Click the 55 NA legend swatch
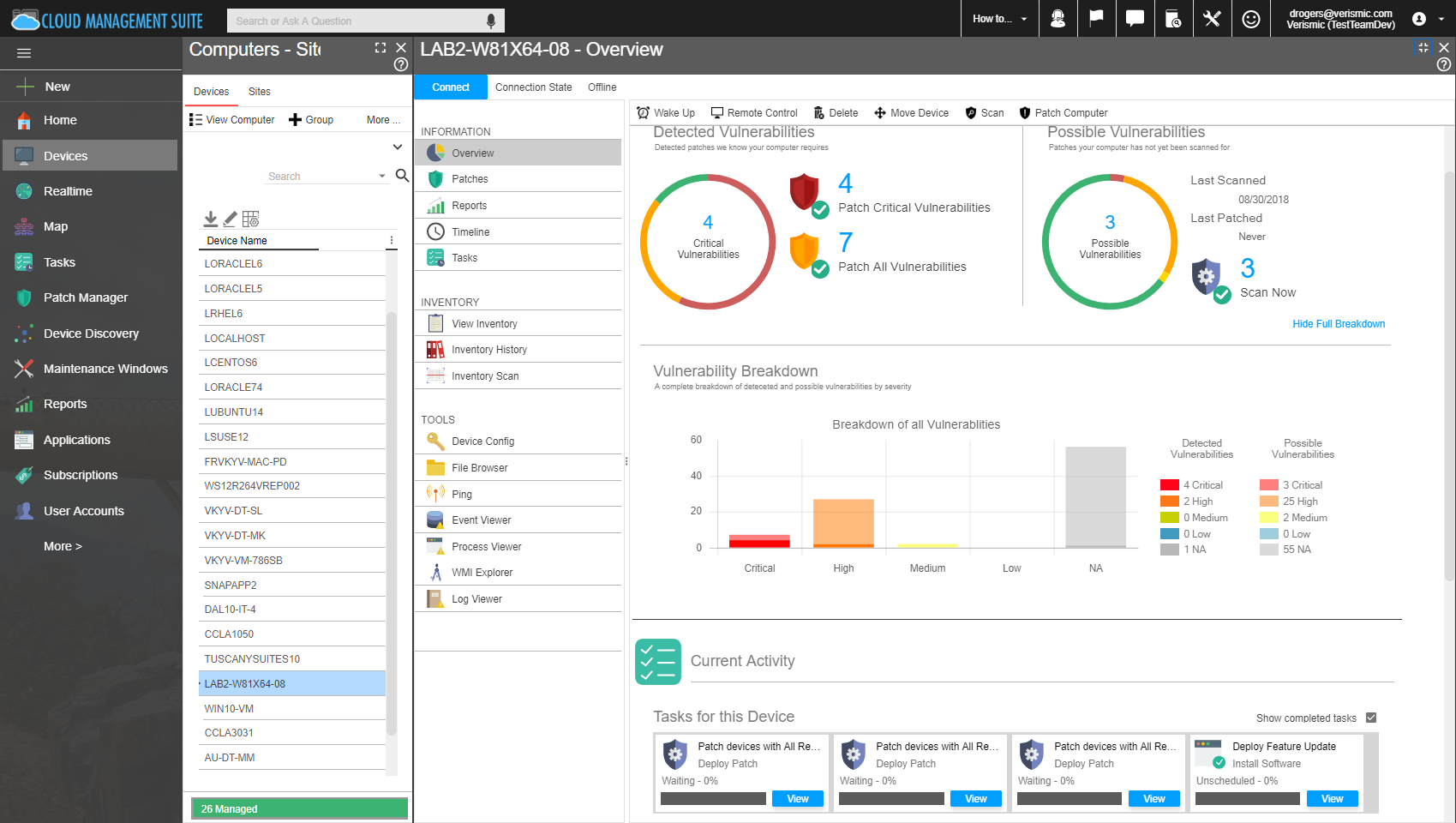 click(1269, 550)
